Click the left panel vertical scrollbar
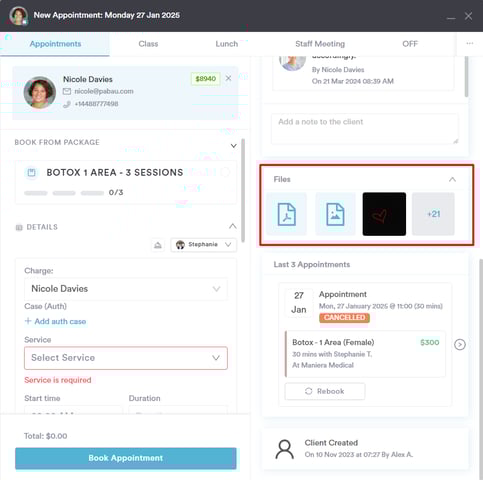 243,191
